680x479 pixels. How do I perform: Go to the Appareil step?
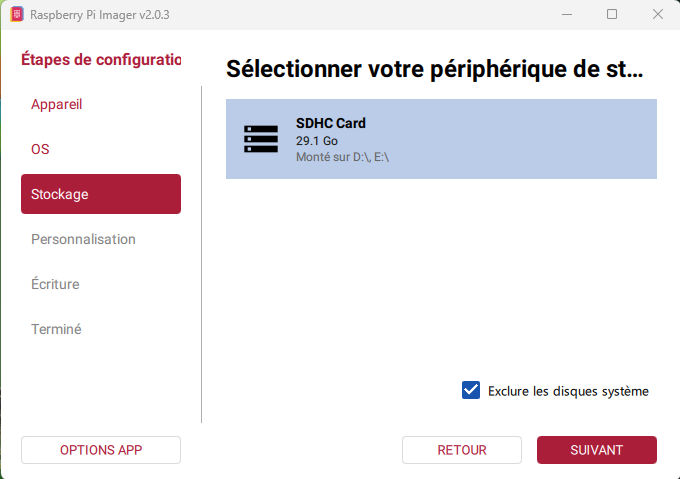(x=56, y=104)
